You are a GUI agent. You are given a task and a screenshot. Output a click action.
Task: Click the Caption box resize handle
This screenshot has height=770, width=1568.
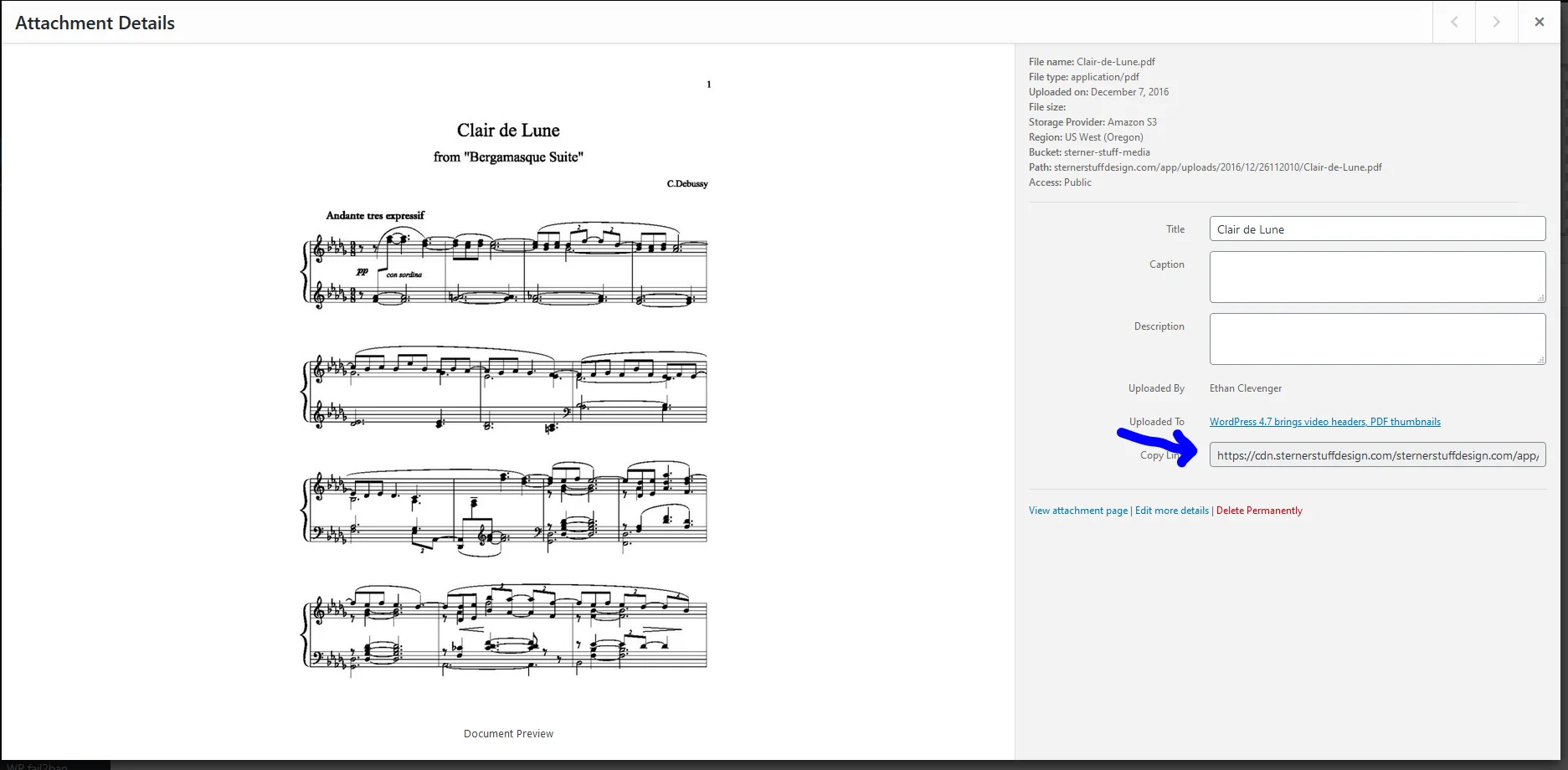coord(1540,298)
